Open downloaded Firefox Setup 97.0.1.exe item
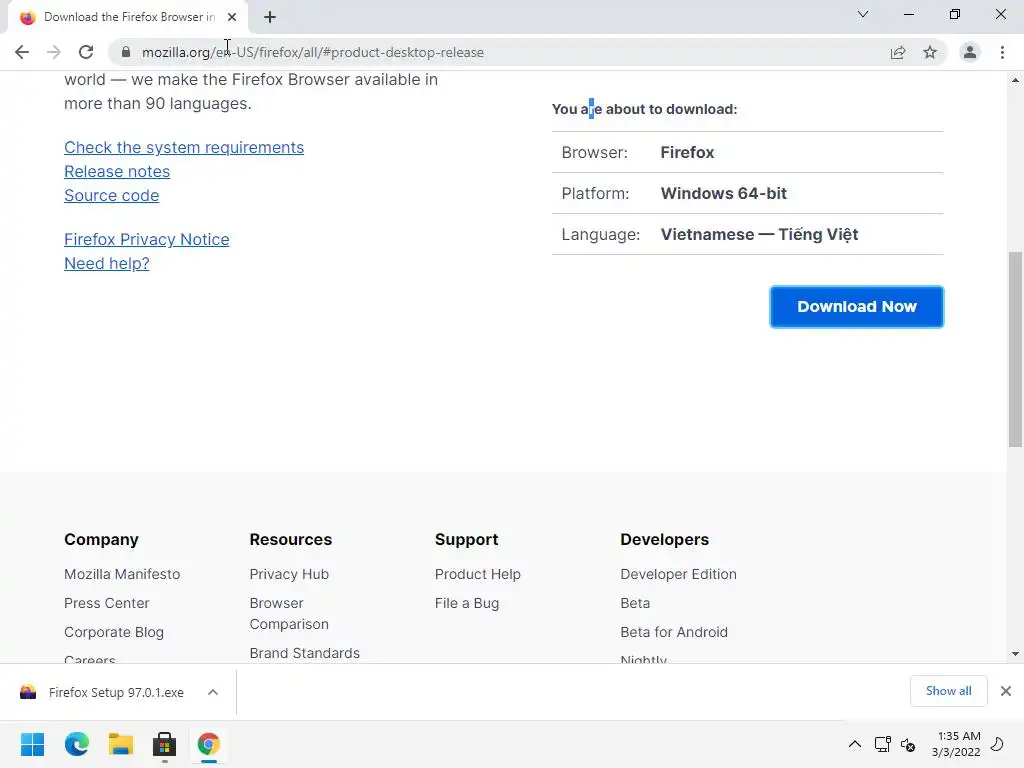This screenshot has width=1024, height=768. 116,692
